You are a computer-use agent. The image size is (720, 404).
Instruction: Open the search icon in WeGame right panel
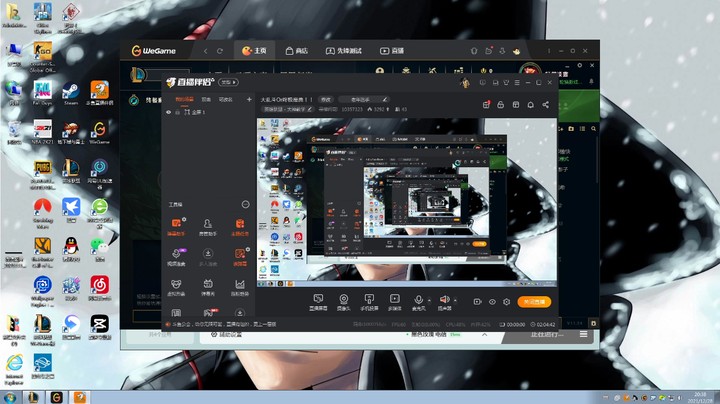(x=594, y=129)
